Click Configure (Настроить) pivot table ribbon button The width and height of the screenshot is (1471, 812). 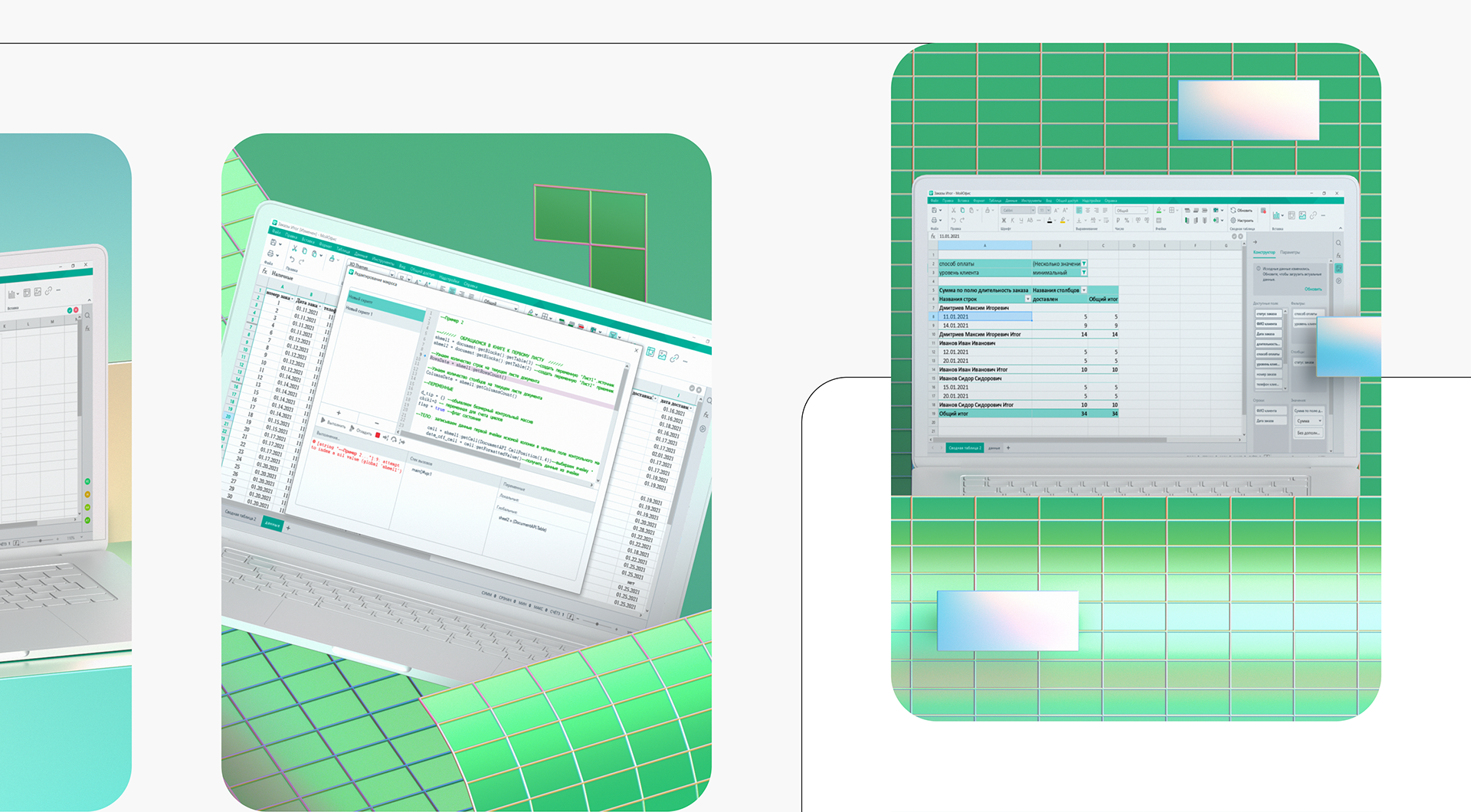tap(1241, 220)
